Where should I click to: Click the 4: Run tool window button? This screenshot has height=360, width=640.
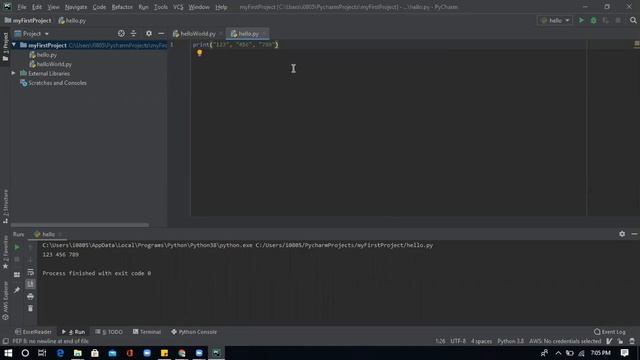(73, 332)
